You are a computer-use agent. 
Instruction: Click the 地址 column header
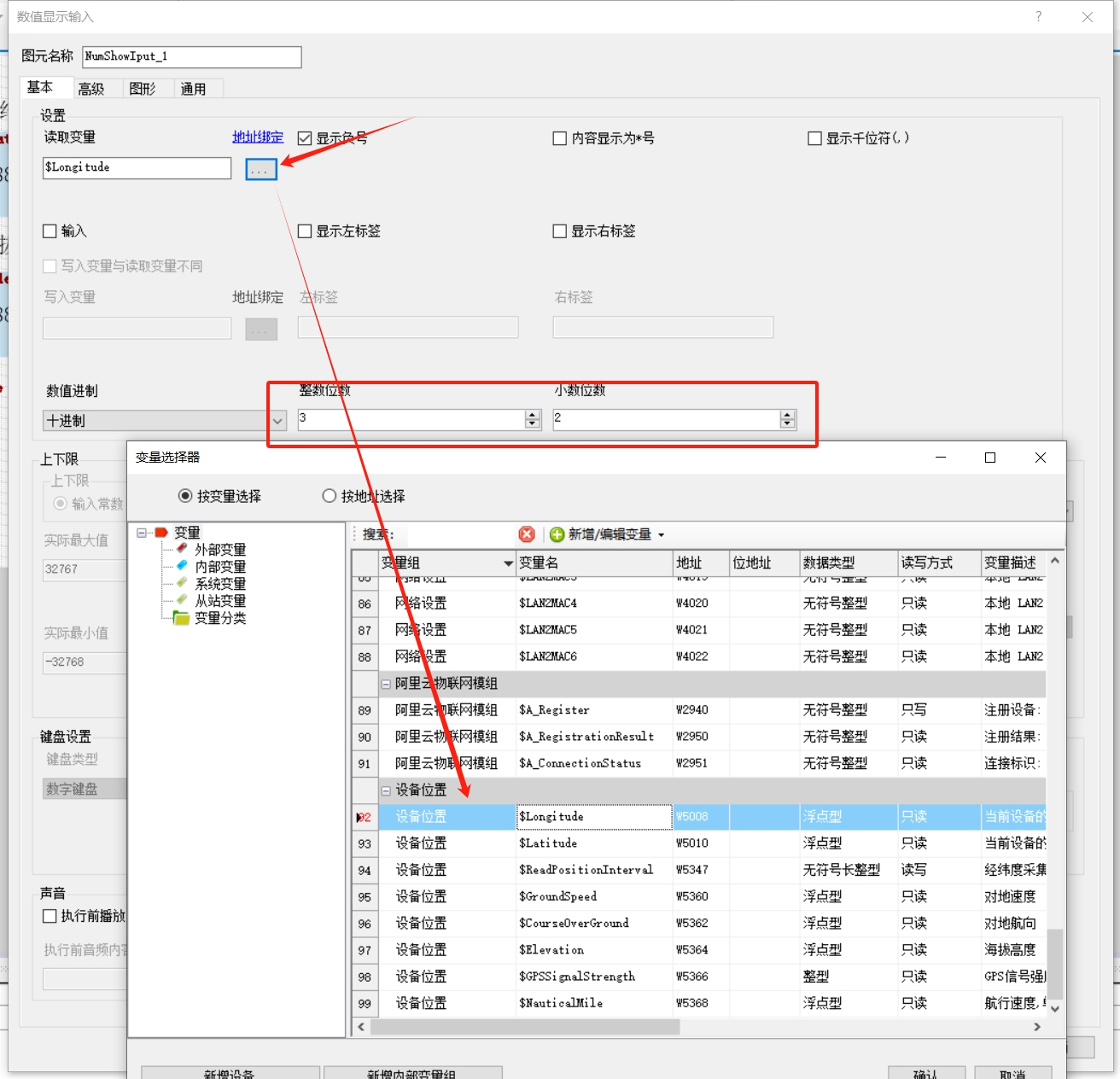[701, 563]
